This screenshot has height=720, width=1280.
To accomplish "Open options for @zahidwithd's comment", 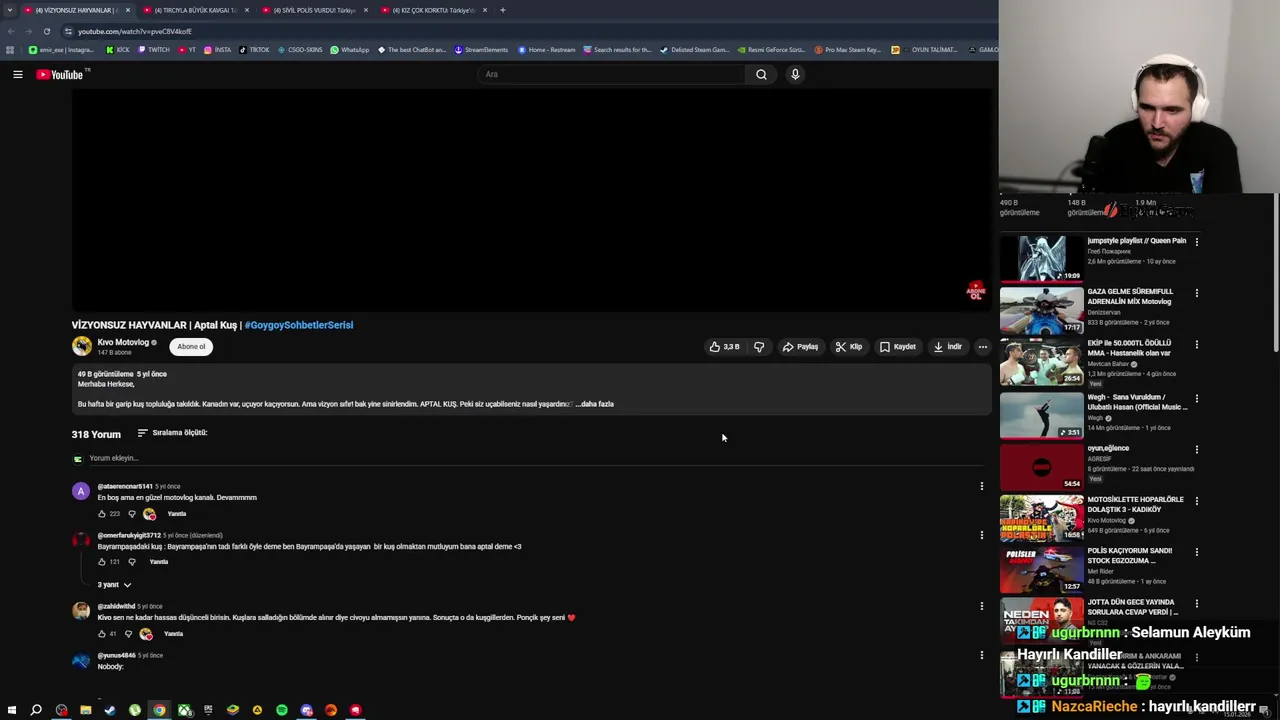I will coord(982,606).
